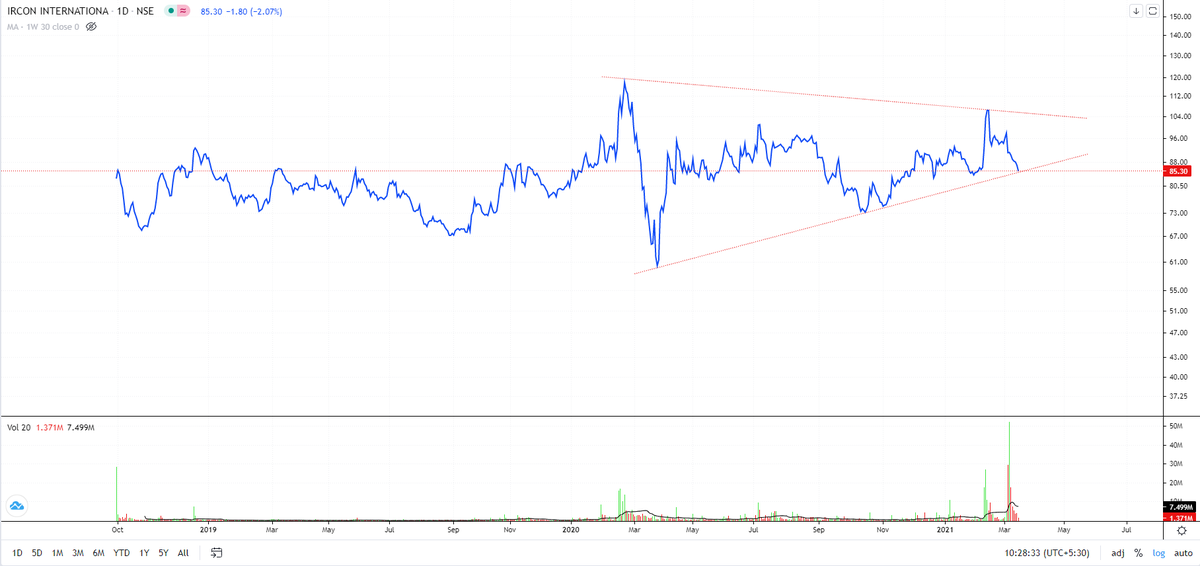
Task: Click the 2020 label on the time axis
Action: [571, 531]
